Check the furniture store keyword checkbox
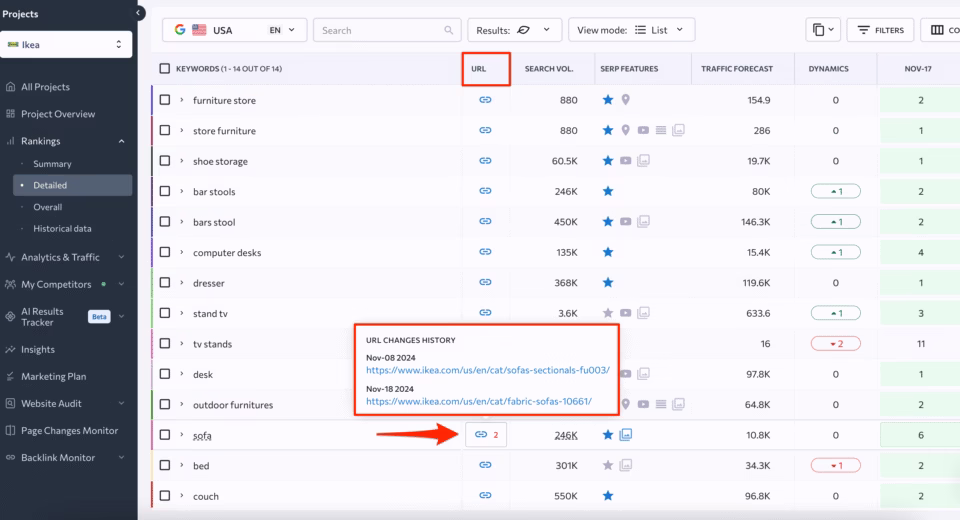The height and width of the screenshot is (520, 960). pyautogui.click(x=165, y=99)
